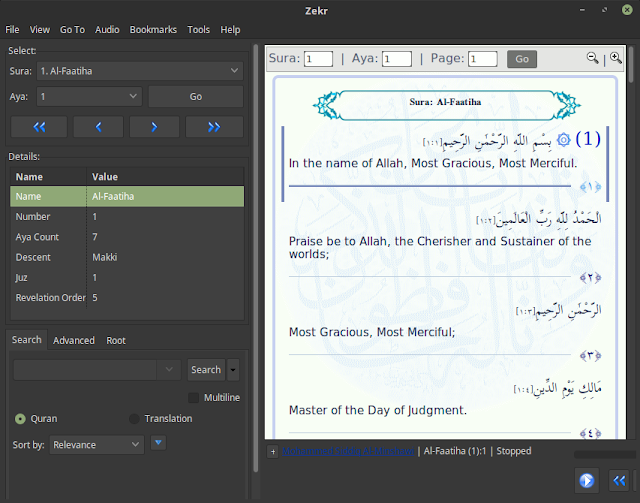This screenshot has height=503, width=640.
Task: Click verse 'Most Gracious, Most Merciful;'
Action: tap(372, 332)
